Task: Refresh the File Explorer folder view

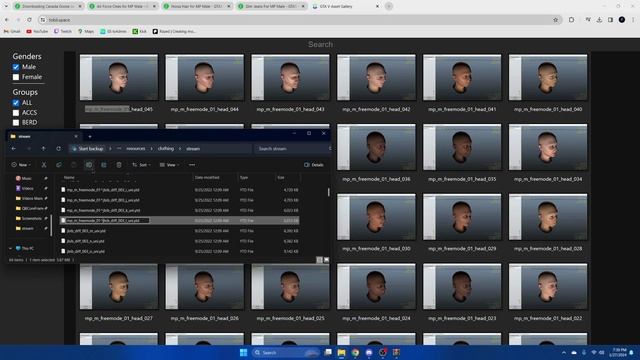Action: [58, 149]
